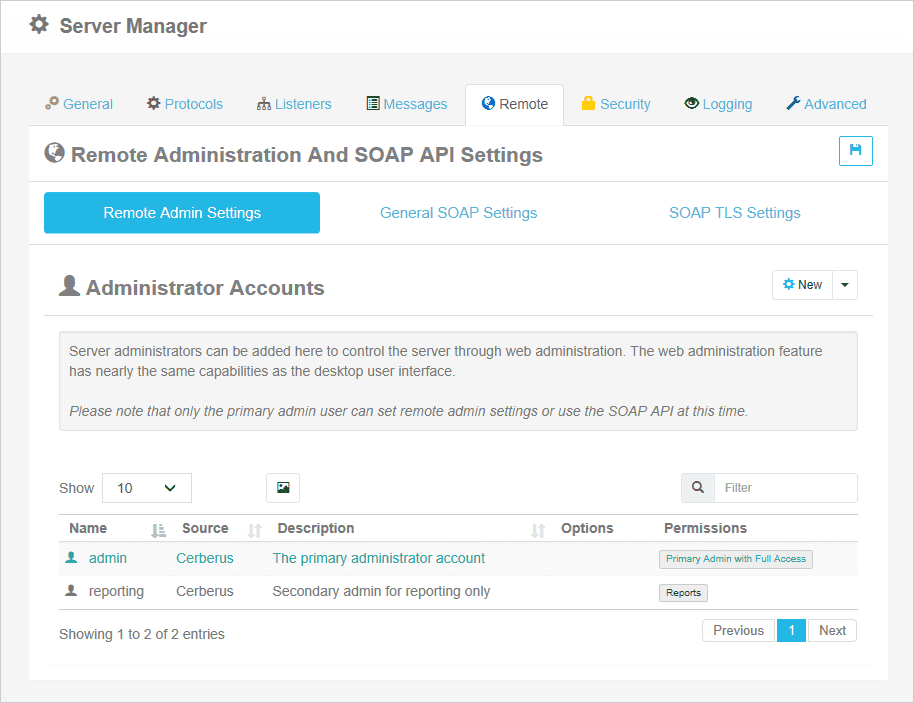This screenshot has height=703, width=914.
Task: Open the Show entries count dropdown
Action: (x=146, y=488)
